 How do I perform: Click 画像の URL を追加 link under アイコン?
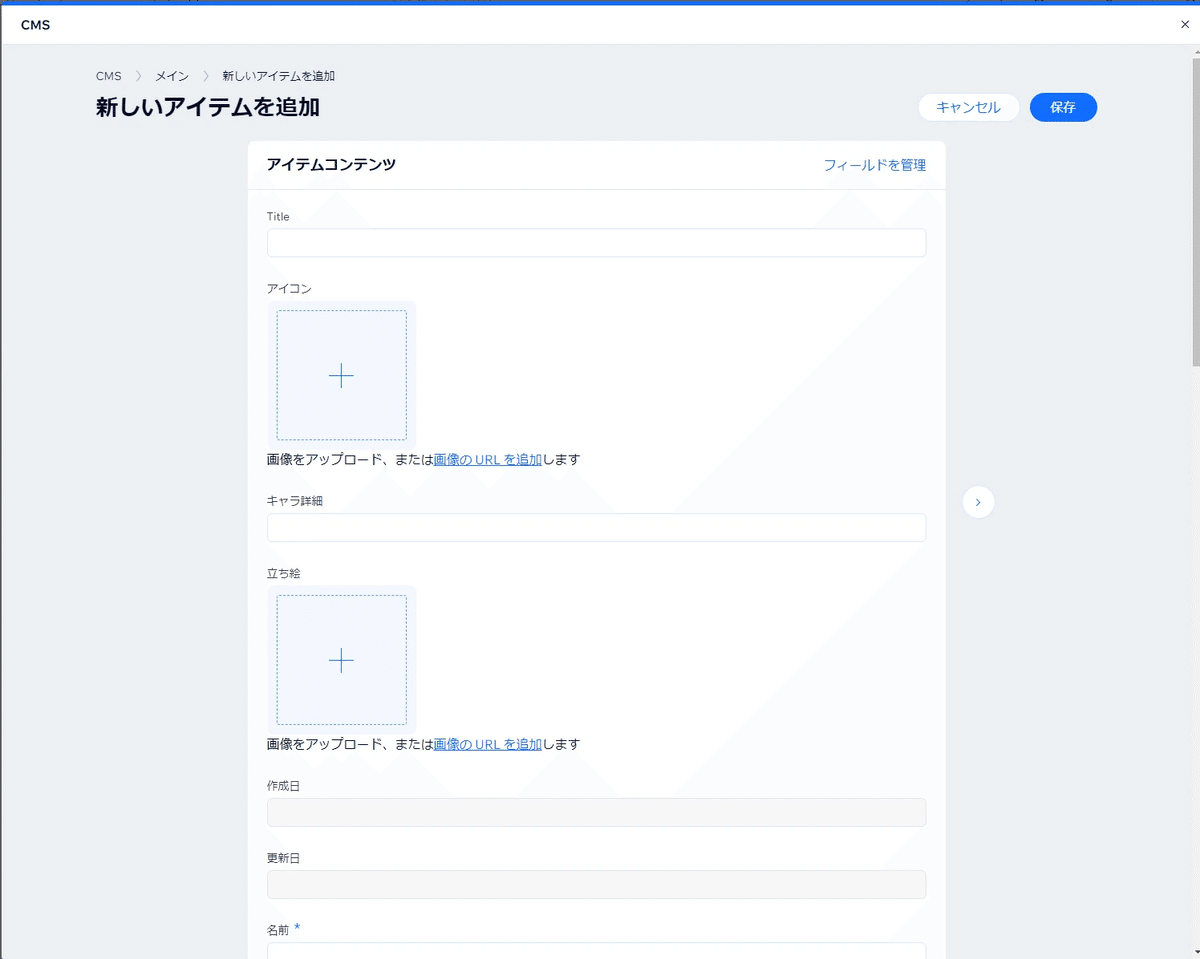[488, 460]
